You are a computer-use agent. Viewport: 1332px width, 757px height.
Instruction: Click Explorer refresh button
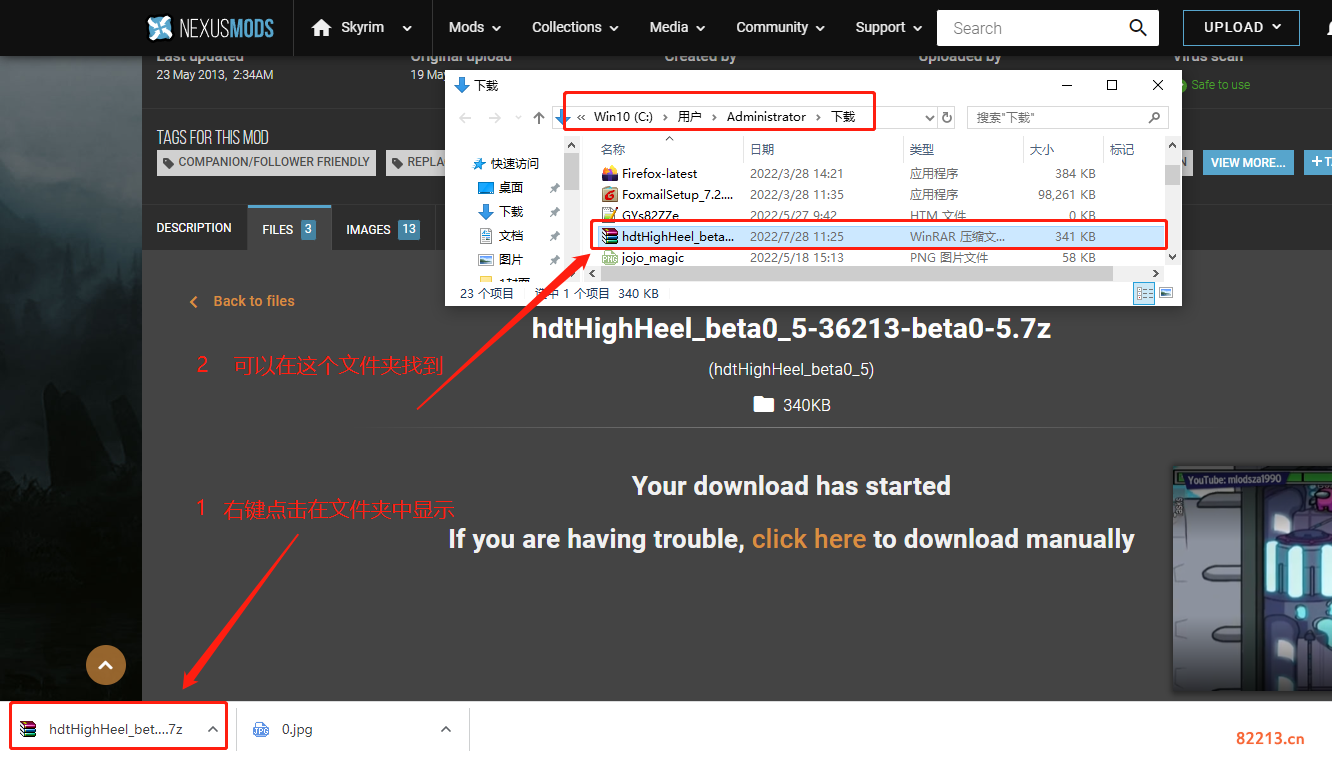[947, 117]
